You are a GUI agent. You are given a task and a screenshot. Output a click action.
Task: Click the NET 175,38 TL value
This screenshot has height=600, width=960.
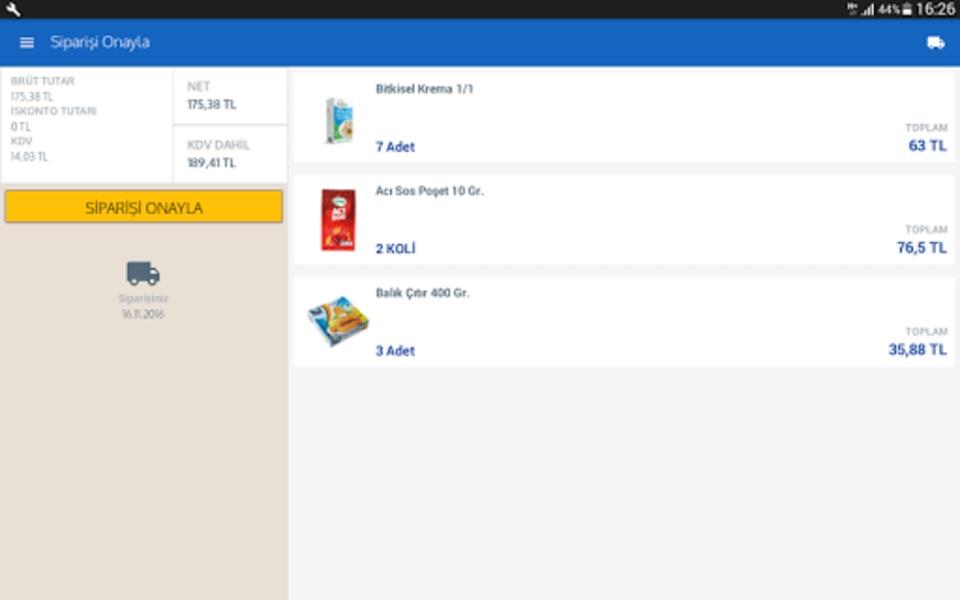(x=211, y=105)
